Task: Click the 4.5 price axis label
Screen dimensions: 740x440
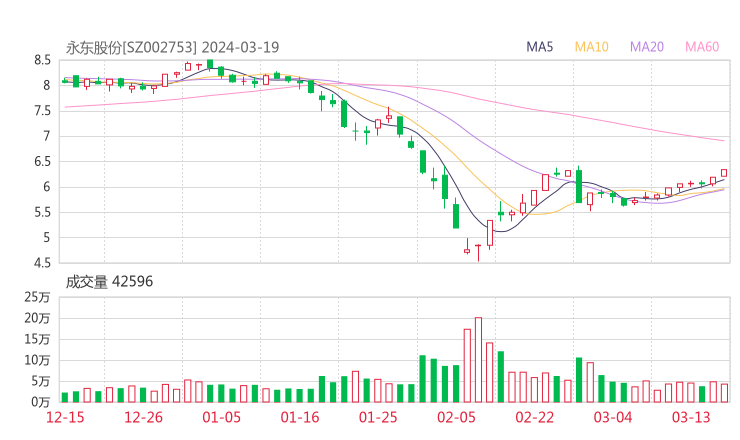Action: tap(42, 263)
